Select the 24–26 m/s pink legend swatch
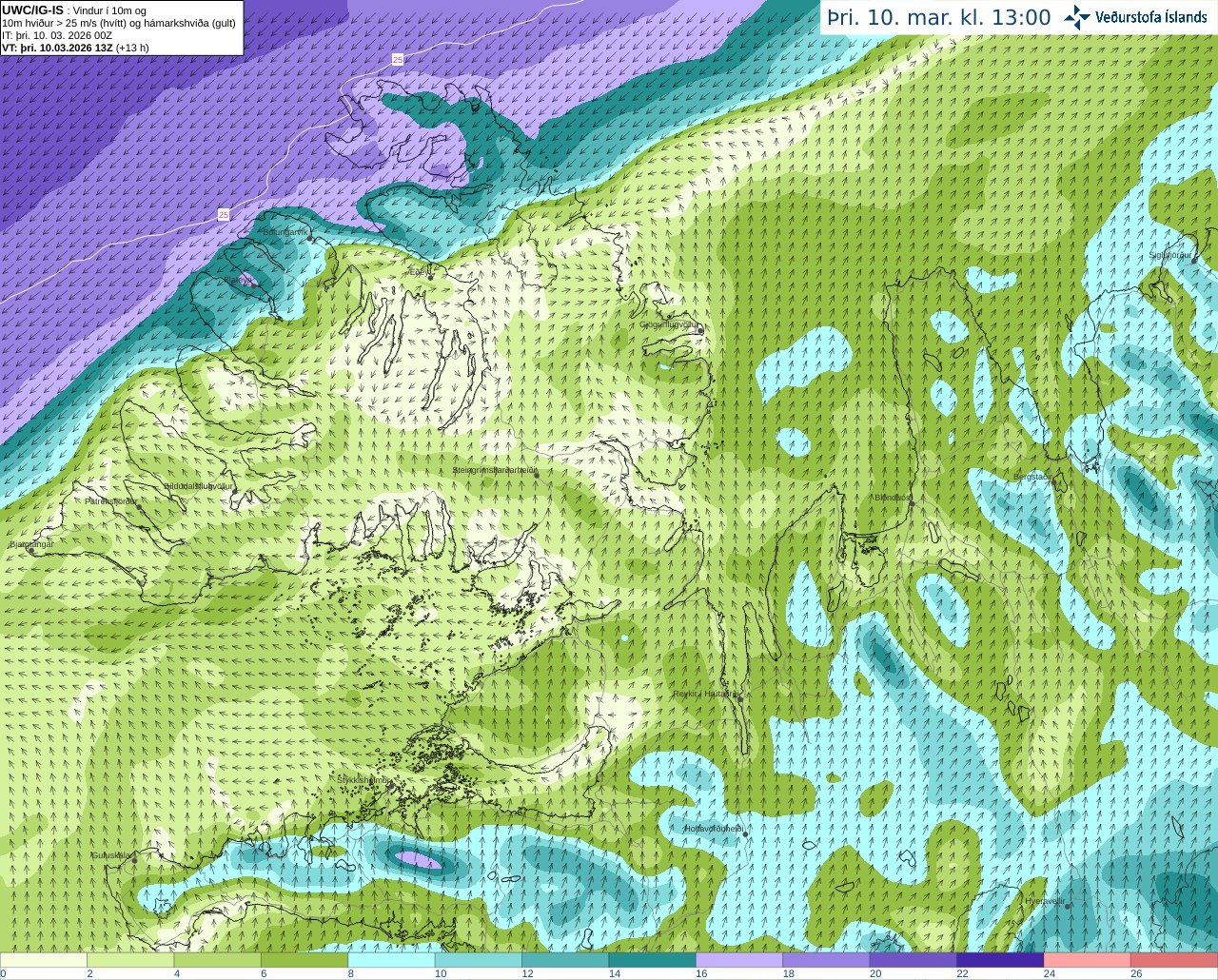The height and width of the screenshot is (980, 1218). coord(1088,960)
